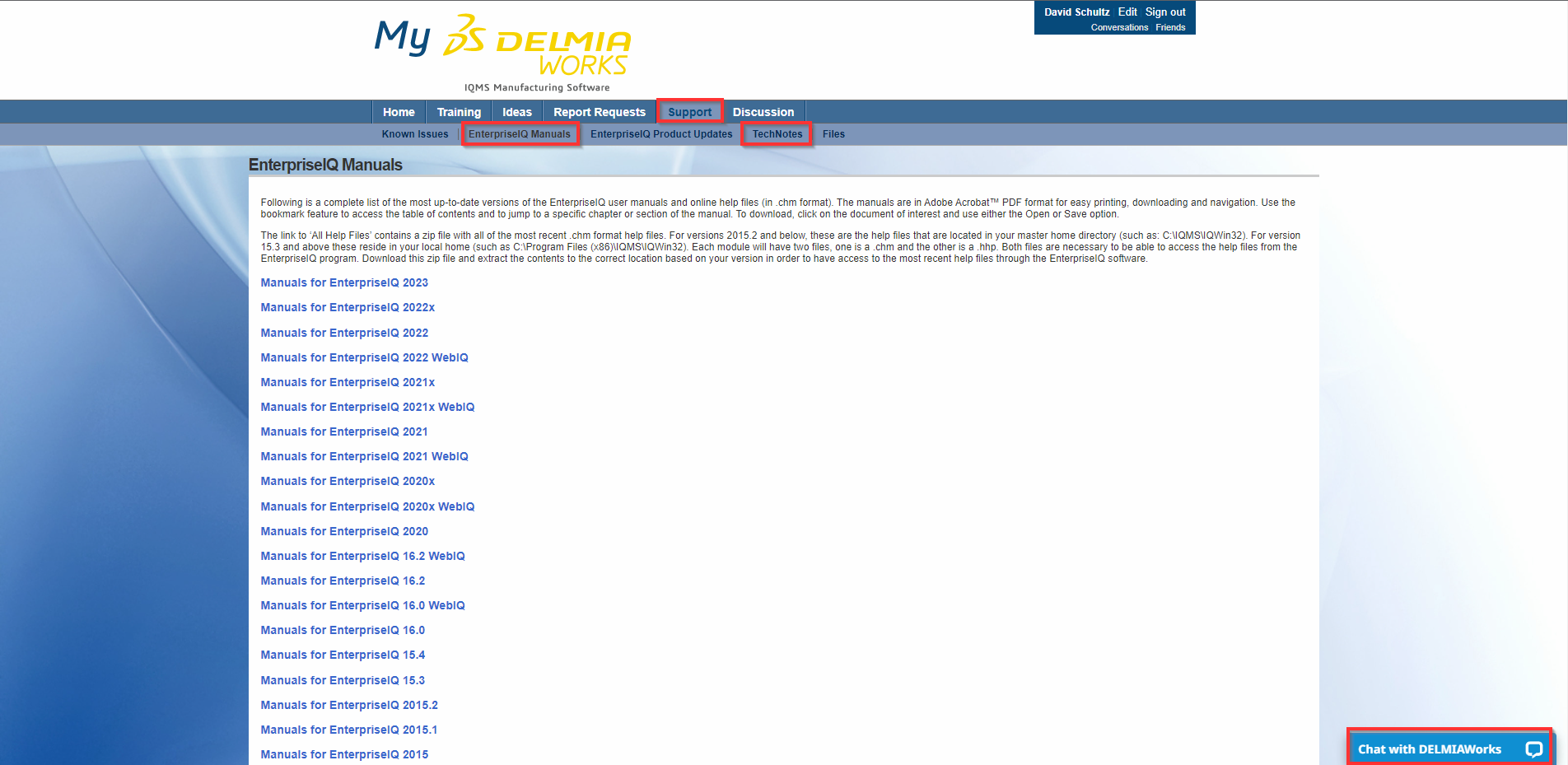Open the TechNotes submenu item
This screenshot has height=765, width=1568.
(777, 134)
